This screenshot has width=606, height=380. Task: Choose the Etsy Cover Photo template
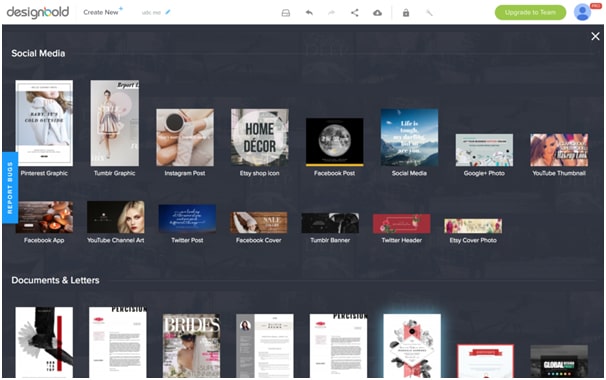tap(473, 226)
